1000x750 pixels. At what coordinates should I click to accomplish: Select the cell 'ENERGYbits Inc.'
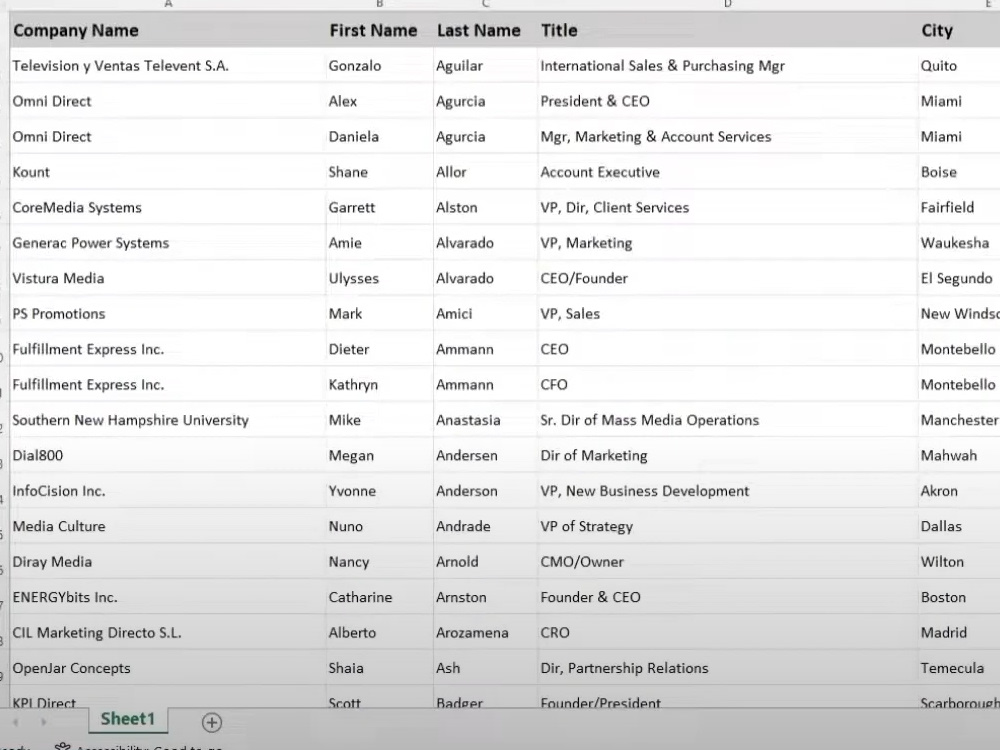coord(167,597)
